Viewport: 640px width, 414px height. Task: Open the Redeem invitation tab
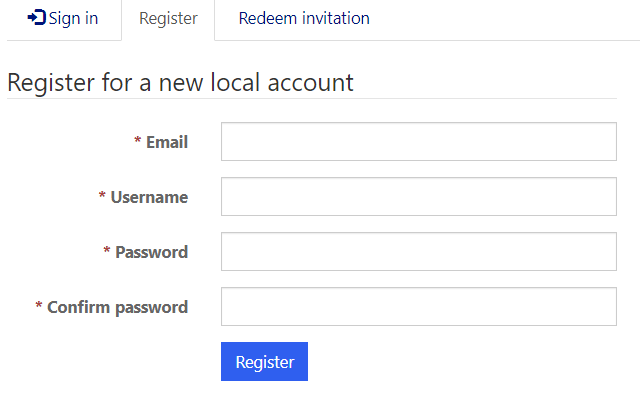pyautogui.click(x=304, y=19)
